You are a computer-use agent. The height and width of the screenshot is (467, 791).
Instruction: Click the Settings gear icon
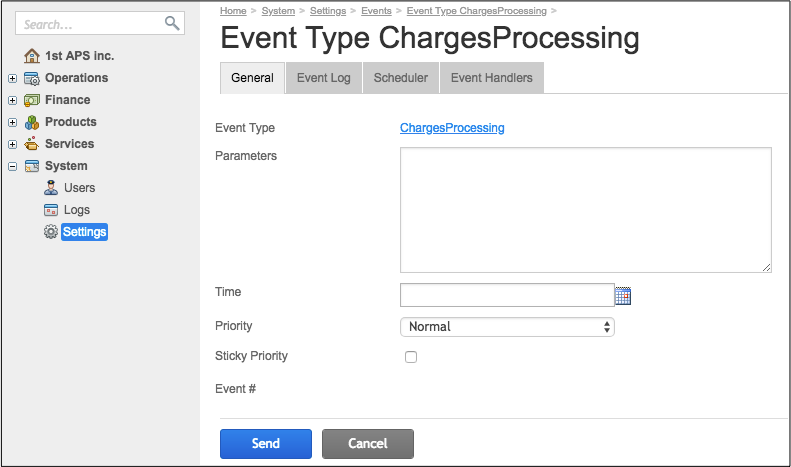(51, 232)
